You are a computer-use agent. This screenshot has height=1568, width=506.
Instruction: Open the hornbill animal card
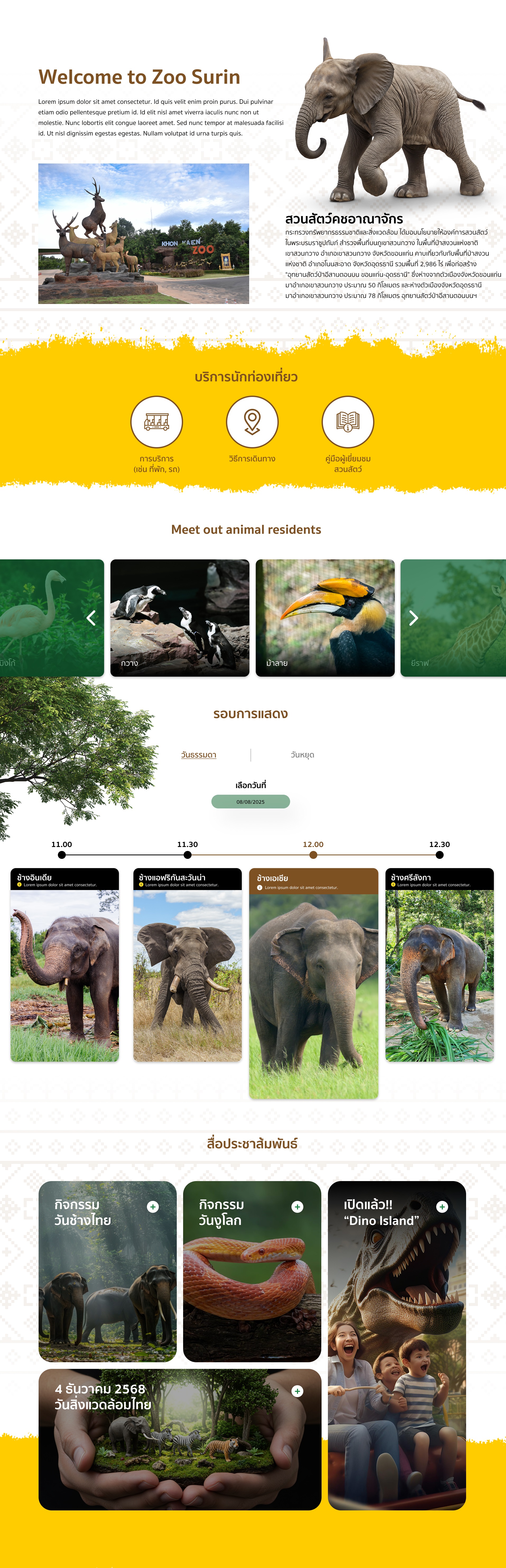pos(325,618)
